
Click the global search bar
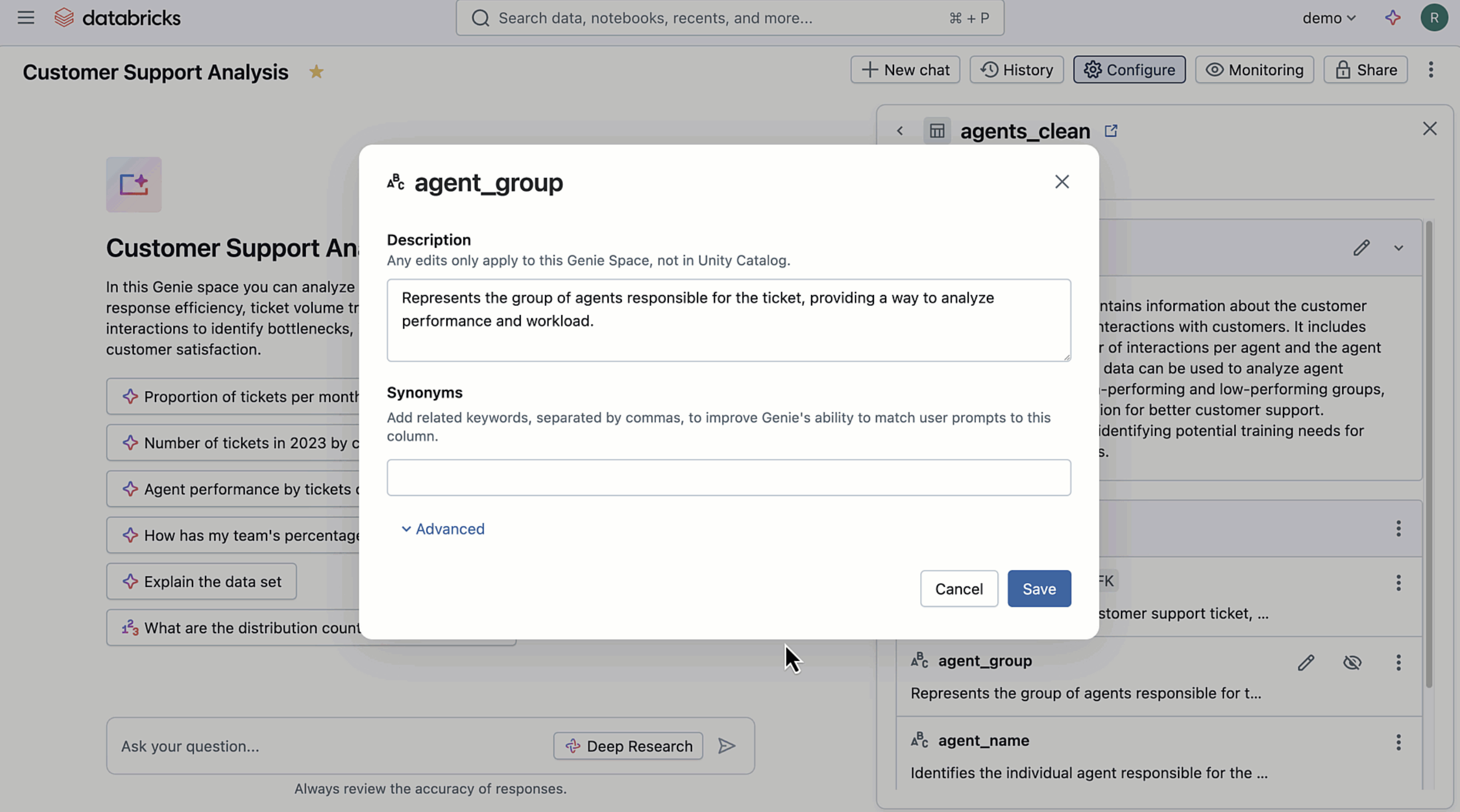click(730, 18)
